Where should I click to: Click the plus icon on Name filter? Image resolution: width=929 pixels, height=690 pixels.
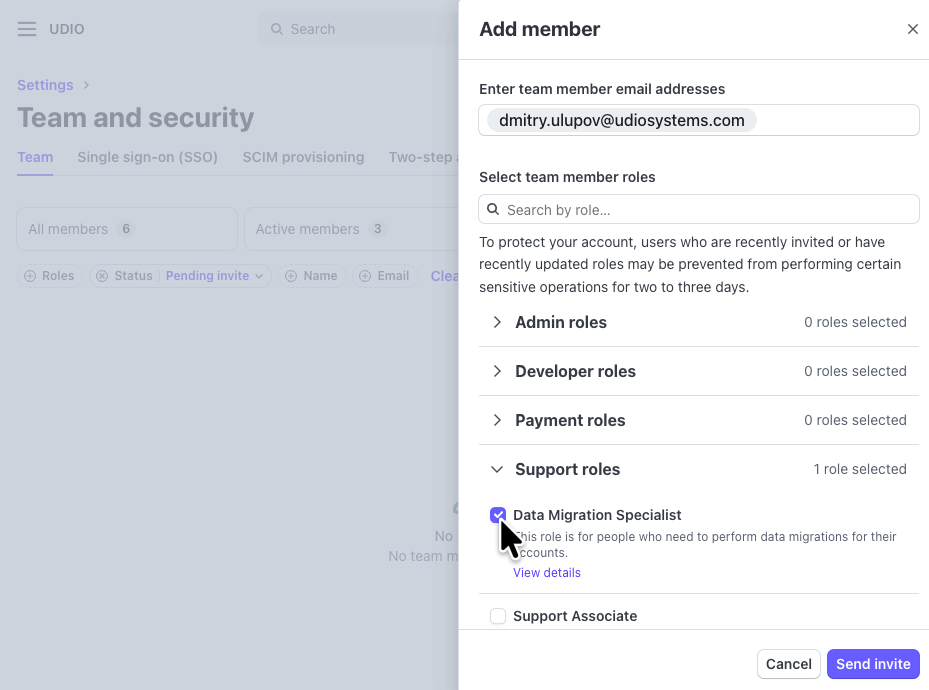pos(291,276)
